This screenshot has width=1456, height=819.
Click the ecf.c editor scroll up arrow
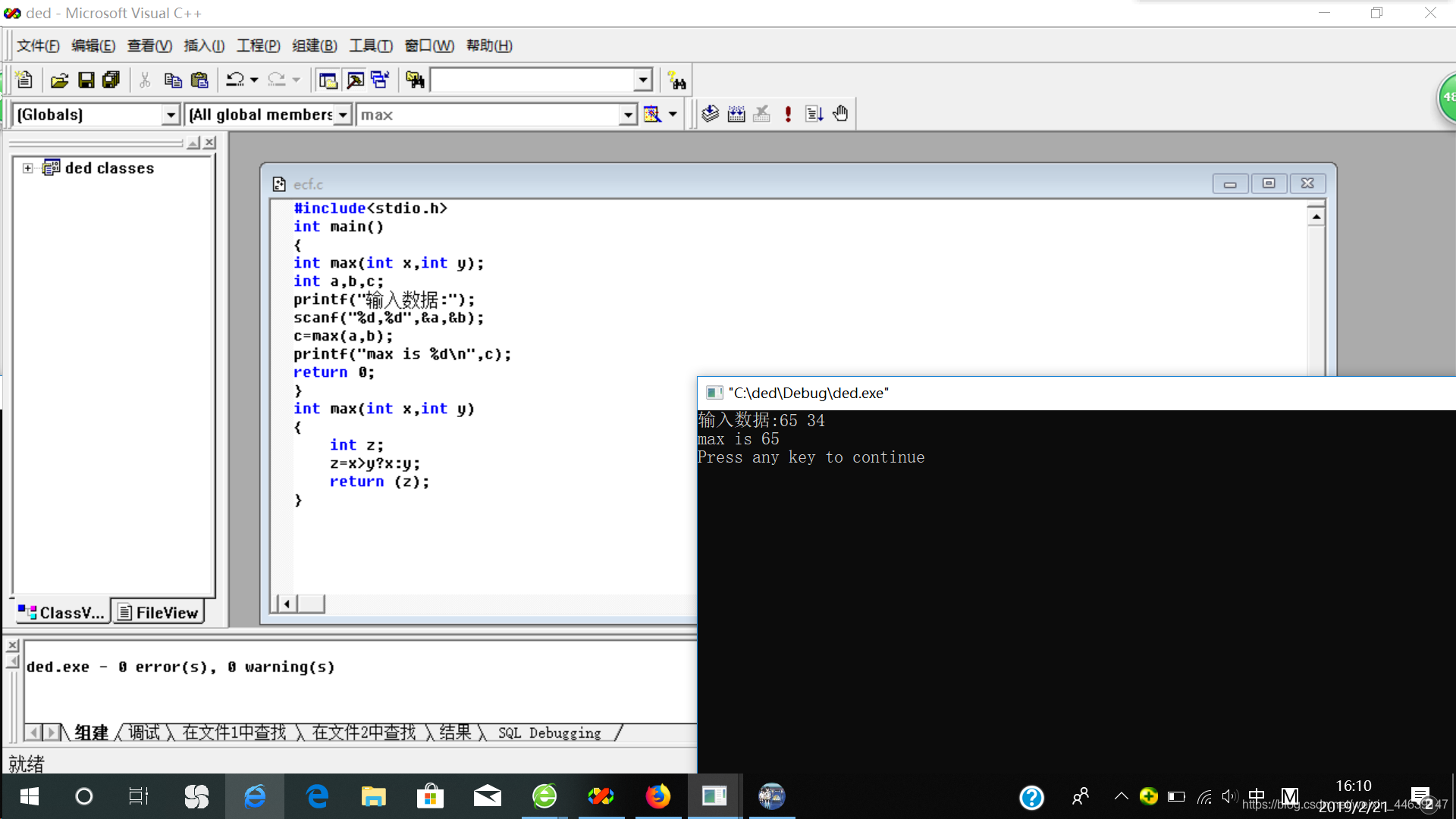tap(1316, 217)
